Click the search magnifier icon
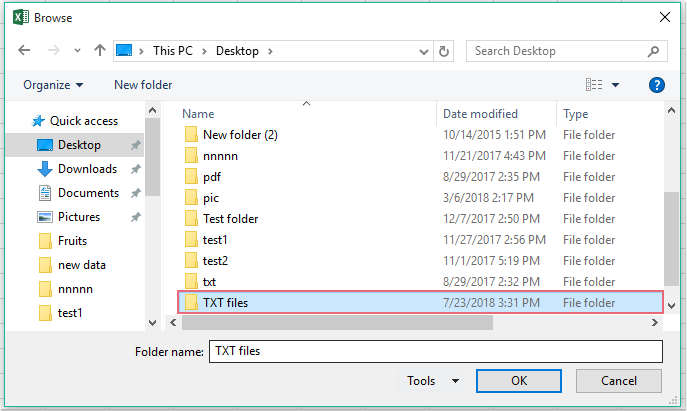Screen dimensions: 687x411 pyautogui.click(x=653, y=51)
